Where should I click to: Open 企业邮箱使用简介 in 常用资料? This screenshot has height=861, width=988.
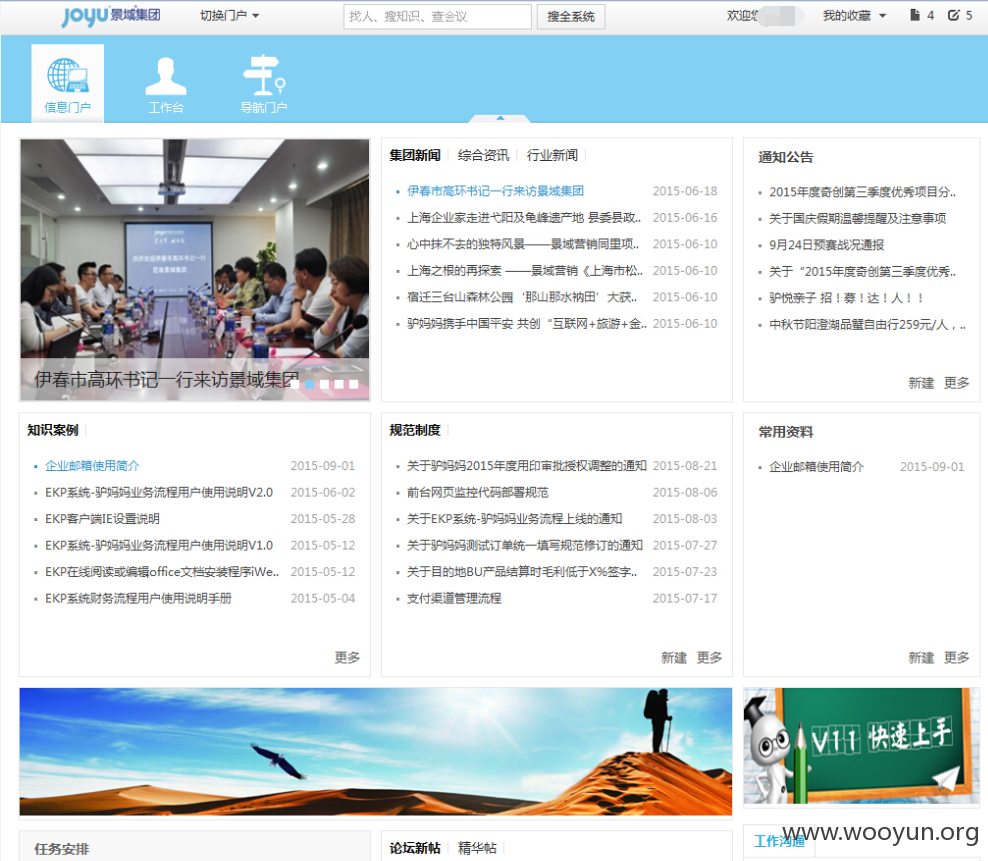pos(816,467)
